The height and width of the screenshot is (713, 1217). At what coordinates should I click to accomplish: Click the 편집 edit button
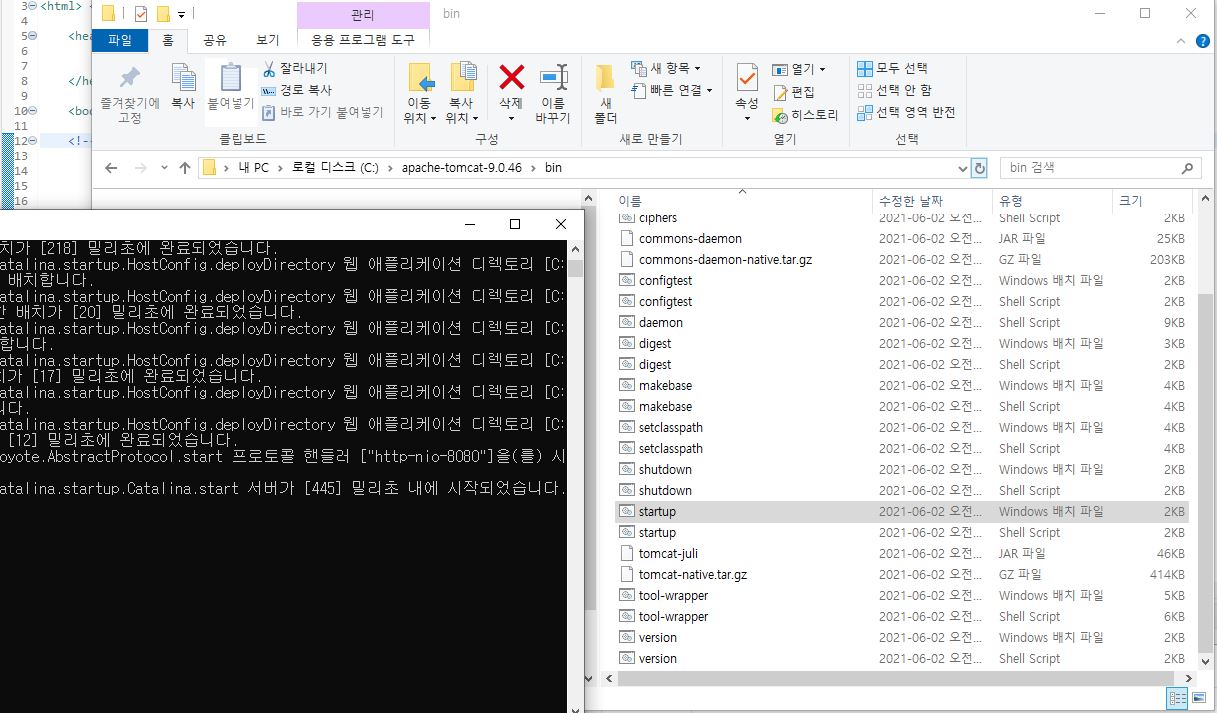click(x=794, y=91)
